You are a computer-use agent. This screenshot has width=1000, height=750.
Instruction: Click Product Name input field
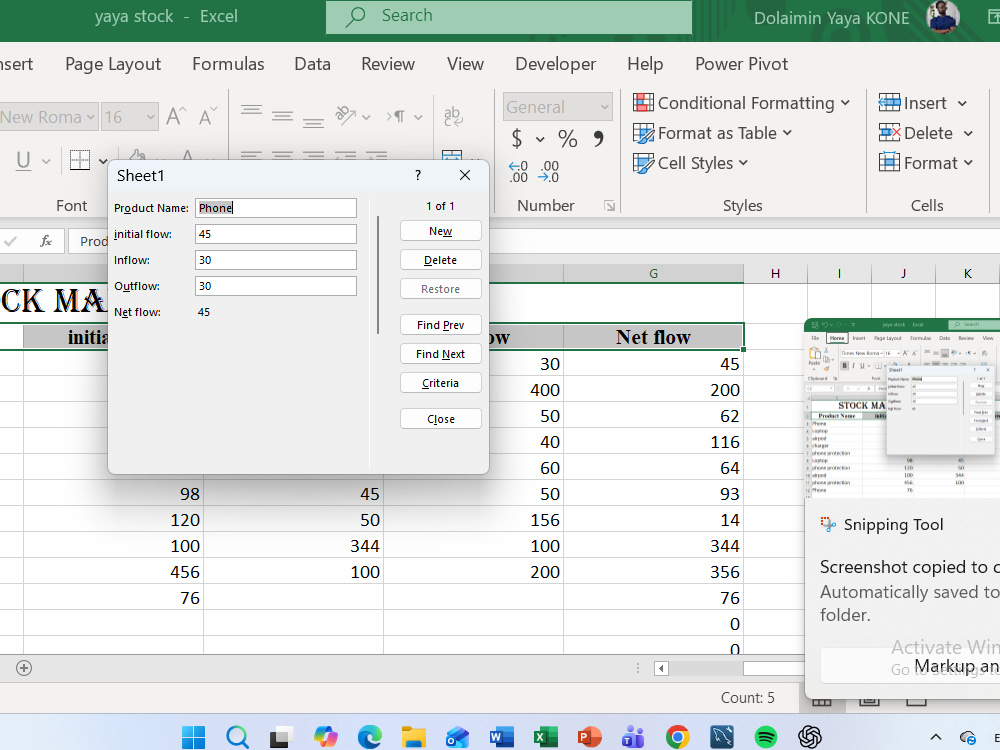(276, 208)
